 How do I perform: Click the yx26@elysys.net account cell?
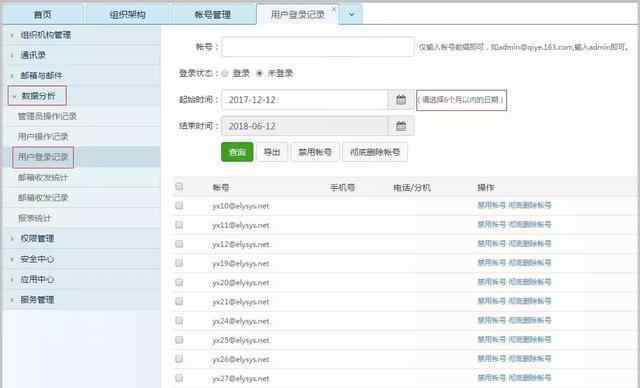pyautogui.click(x=241, y=359)
